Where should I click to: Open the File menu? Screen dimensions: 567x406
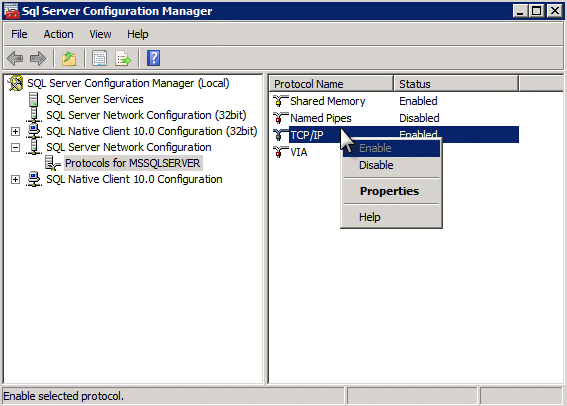[19, 34]
